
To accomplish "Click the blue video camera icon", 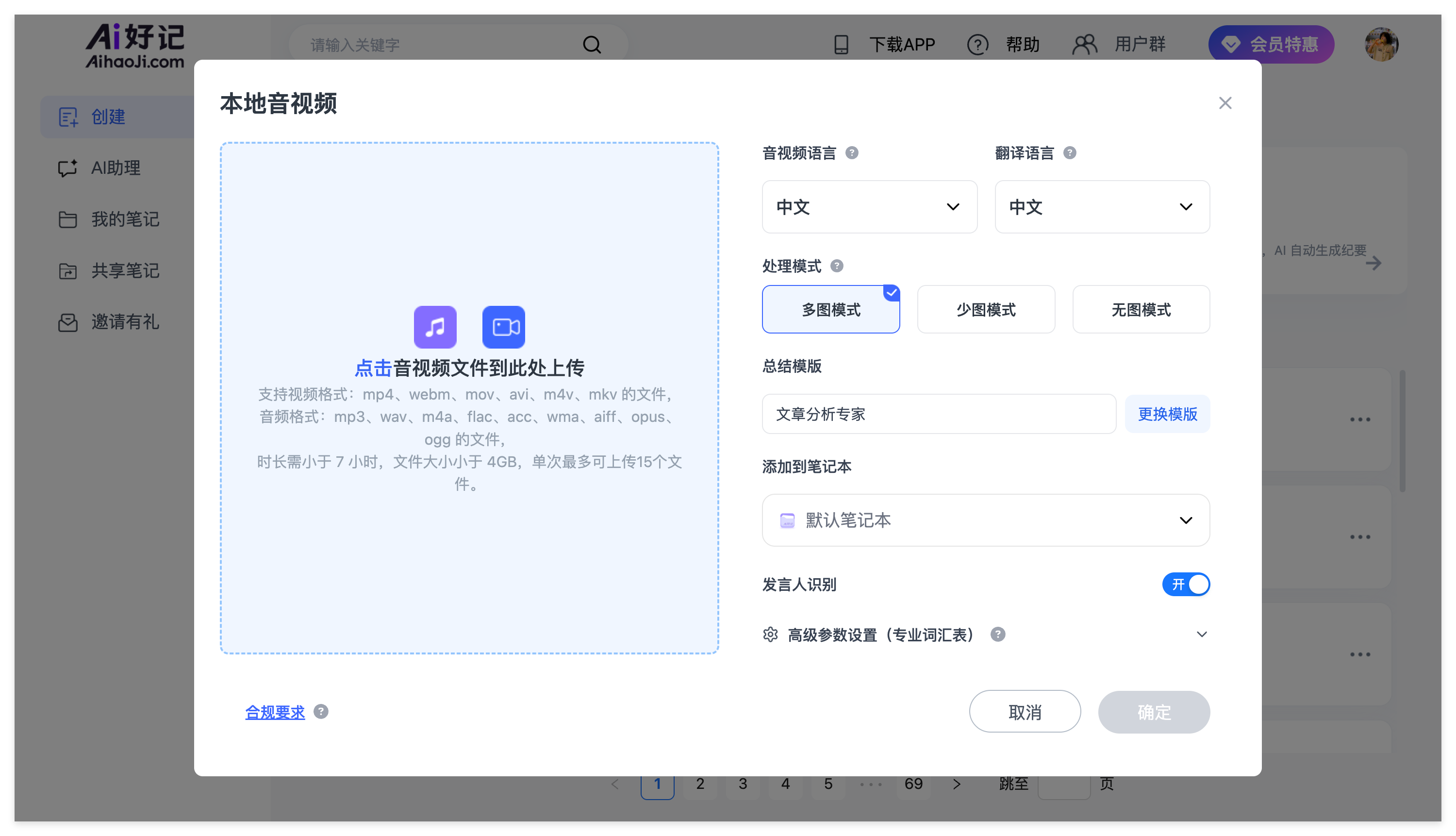I will click(x=503, y=327).
